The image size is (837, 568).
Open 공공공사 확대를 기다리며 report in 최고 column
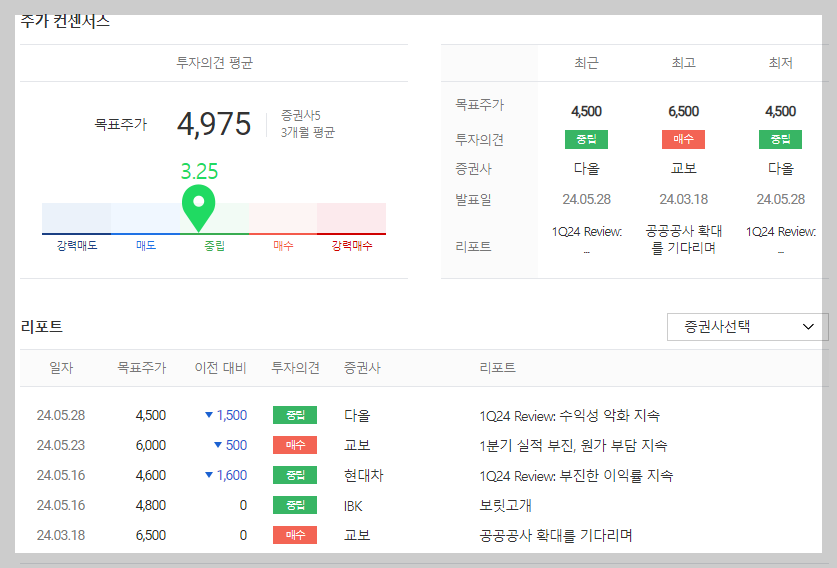pyautogui.click(x=683, y=239)
